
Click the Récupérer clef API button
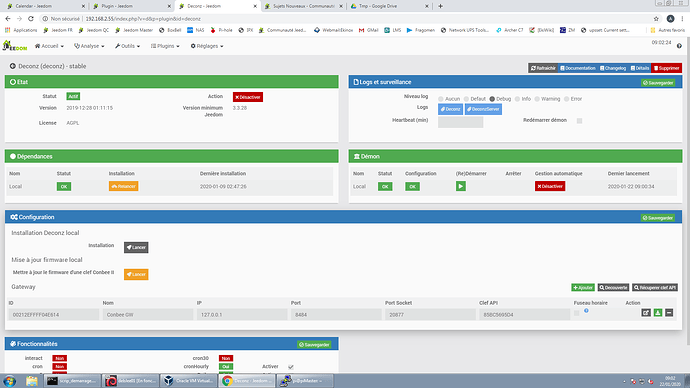[x=655, y=288]
